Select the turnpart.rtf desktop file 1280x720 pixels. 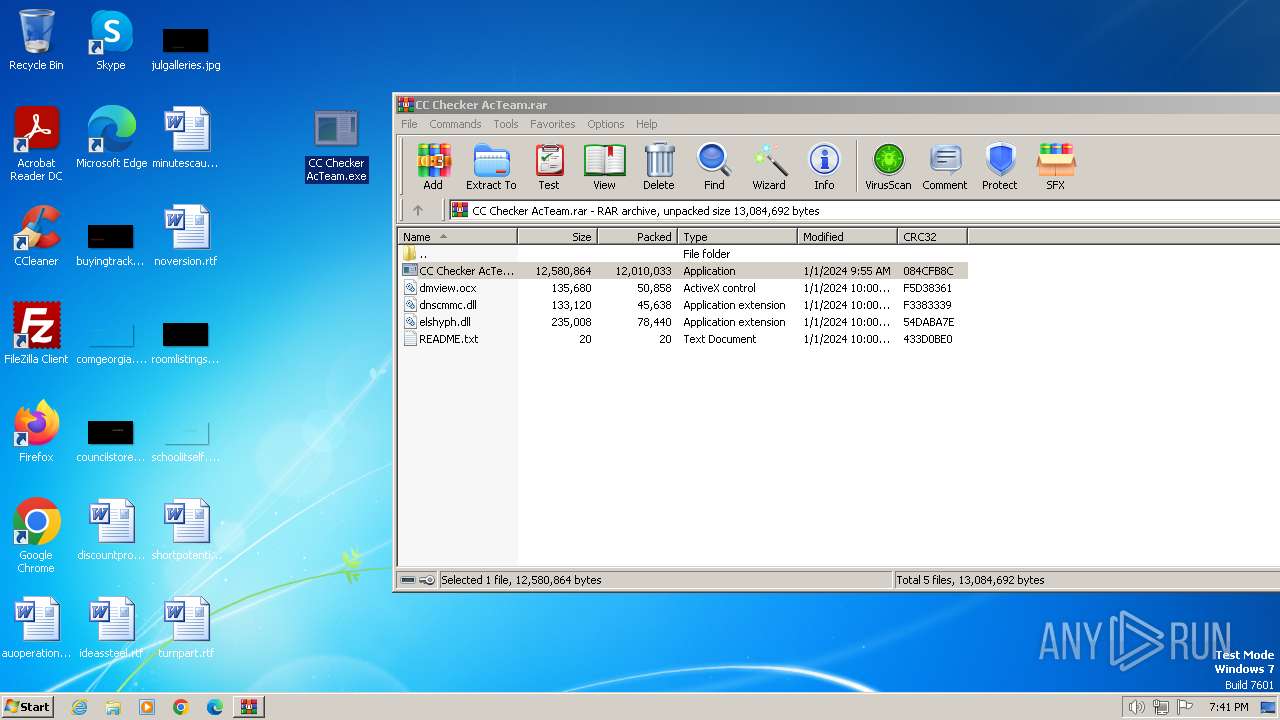(x=186, y=628)
